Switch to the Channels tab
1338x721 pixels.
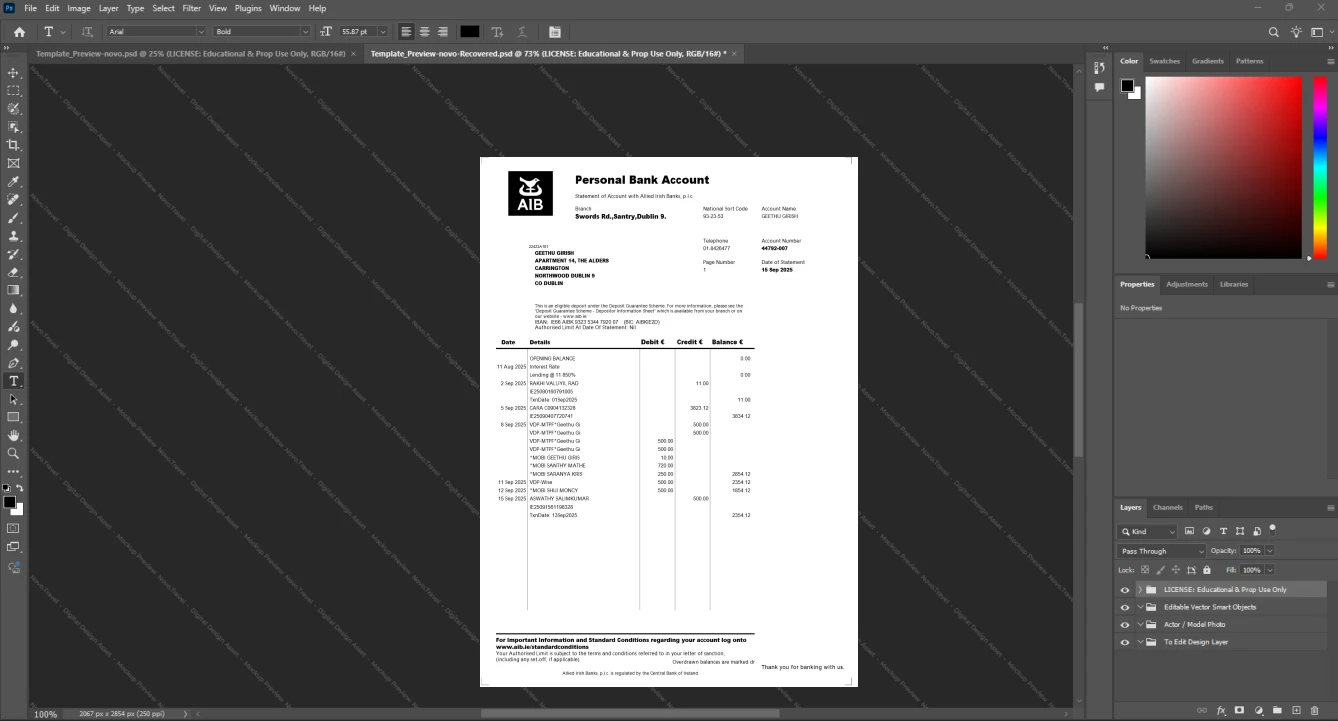pyautogui.click(x=1167, y=507)
